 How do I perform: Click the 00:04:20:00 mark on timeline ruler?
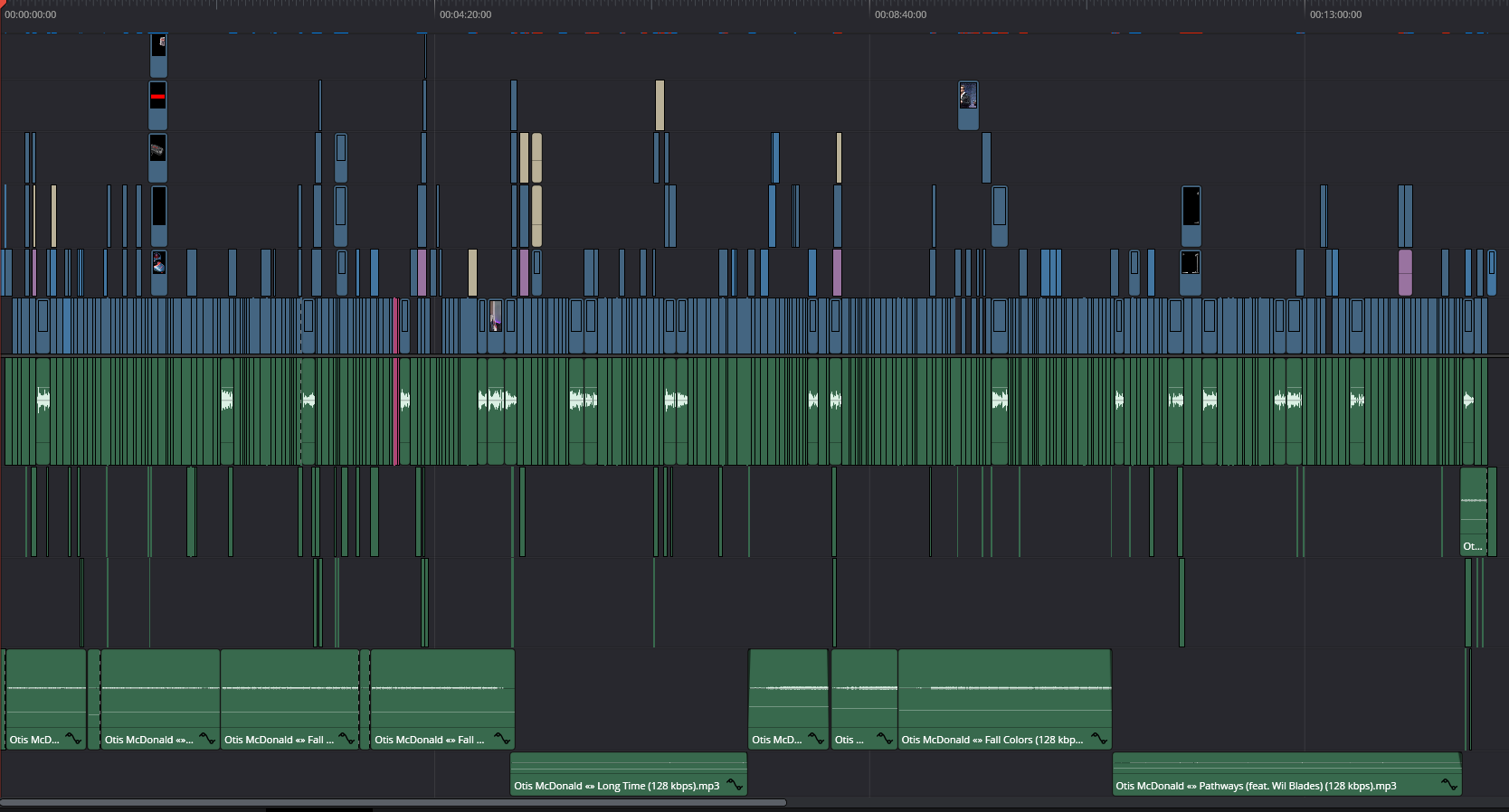click(436, 15)
